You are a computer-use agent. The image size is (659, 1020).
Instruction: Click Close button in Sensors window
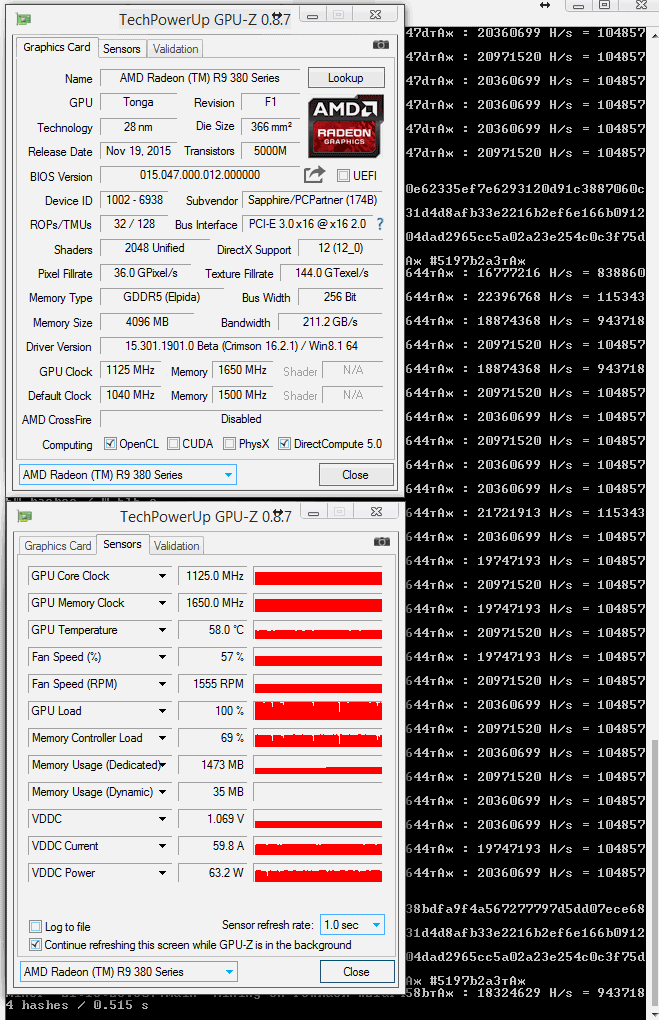356,972
